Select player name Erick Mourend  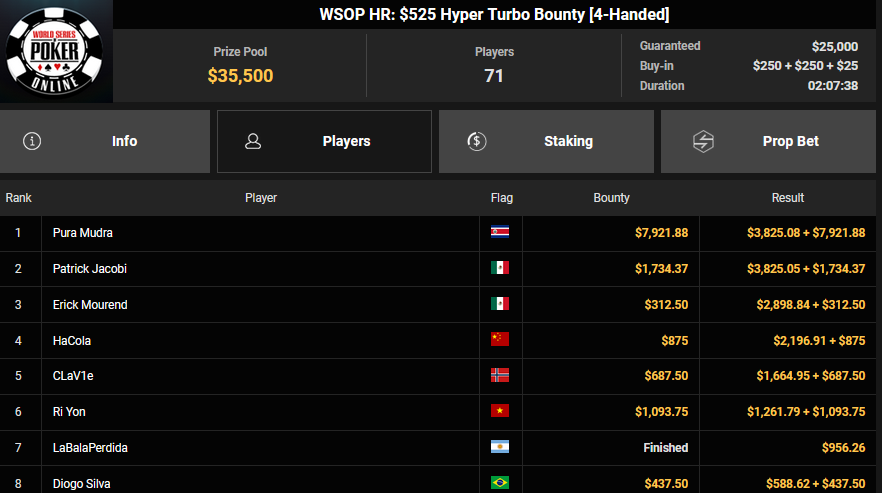pyautogui.click(x=90, y=305)
